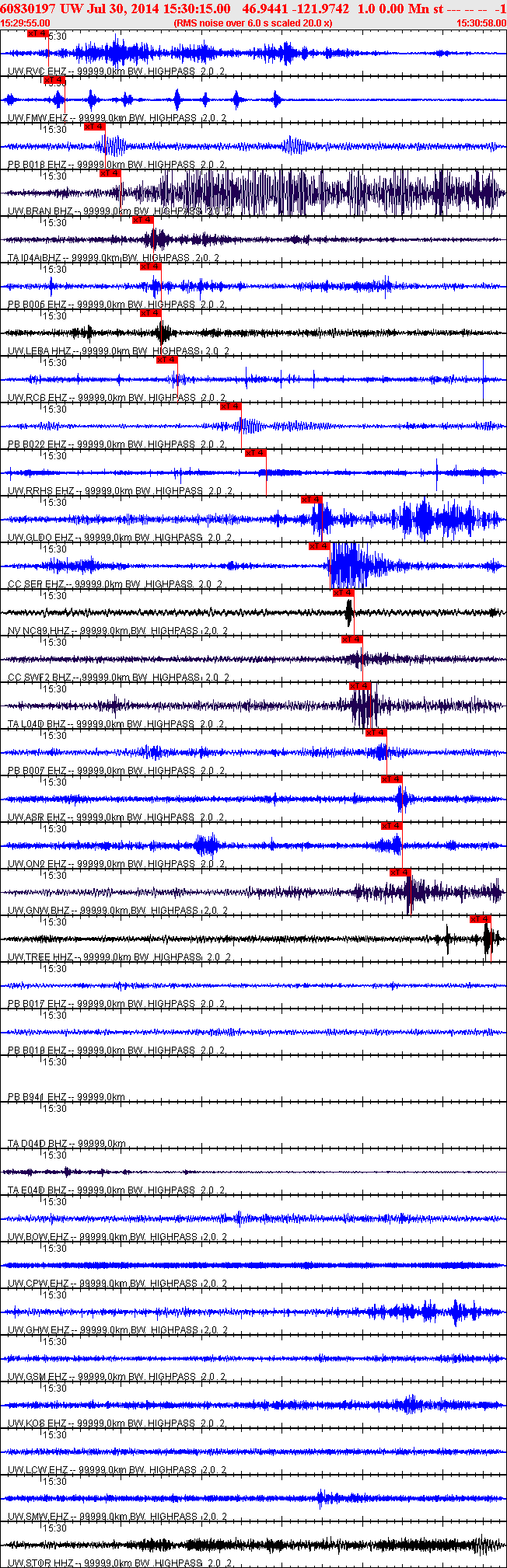Screen dimensions: 507x1568
Task: Click the UW.FMW EHZ station label
Action: pyautogui.click(x=38, y=118)
